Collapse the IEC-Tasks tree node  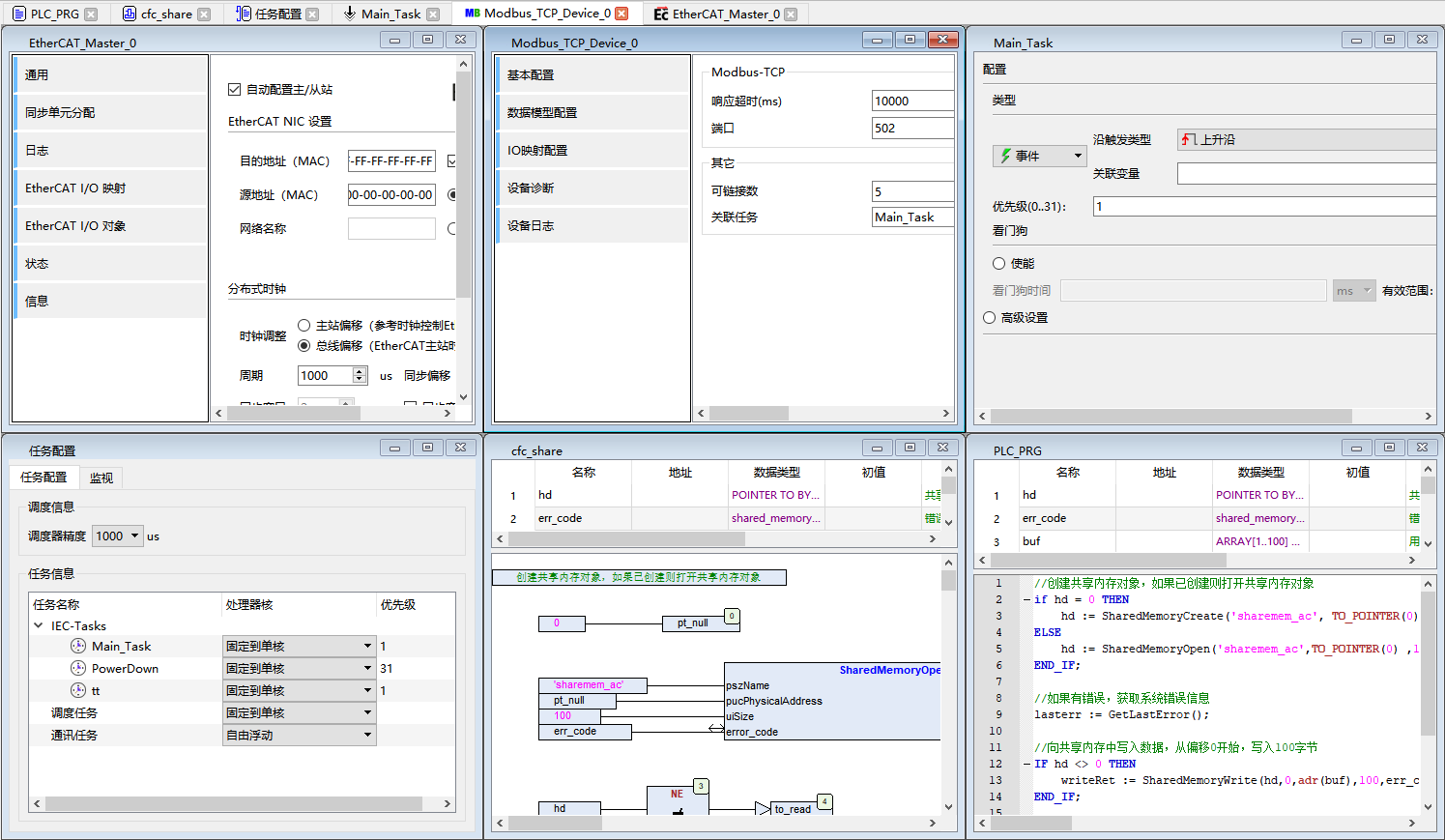(x=39, y=625)
